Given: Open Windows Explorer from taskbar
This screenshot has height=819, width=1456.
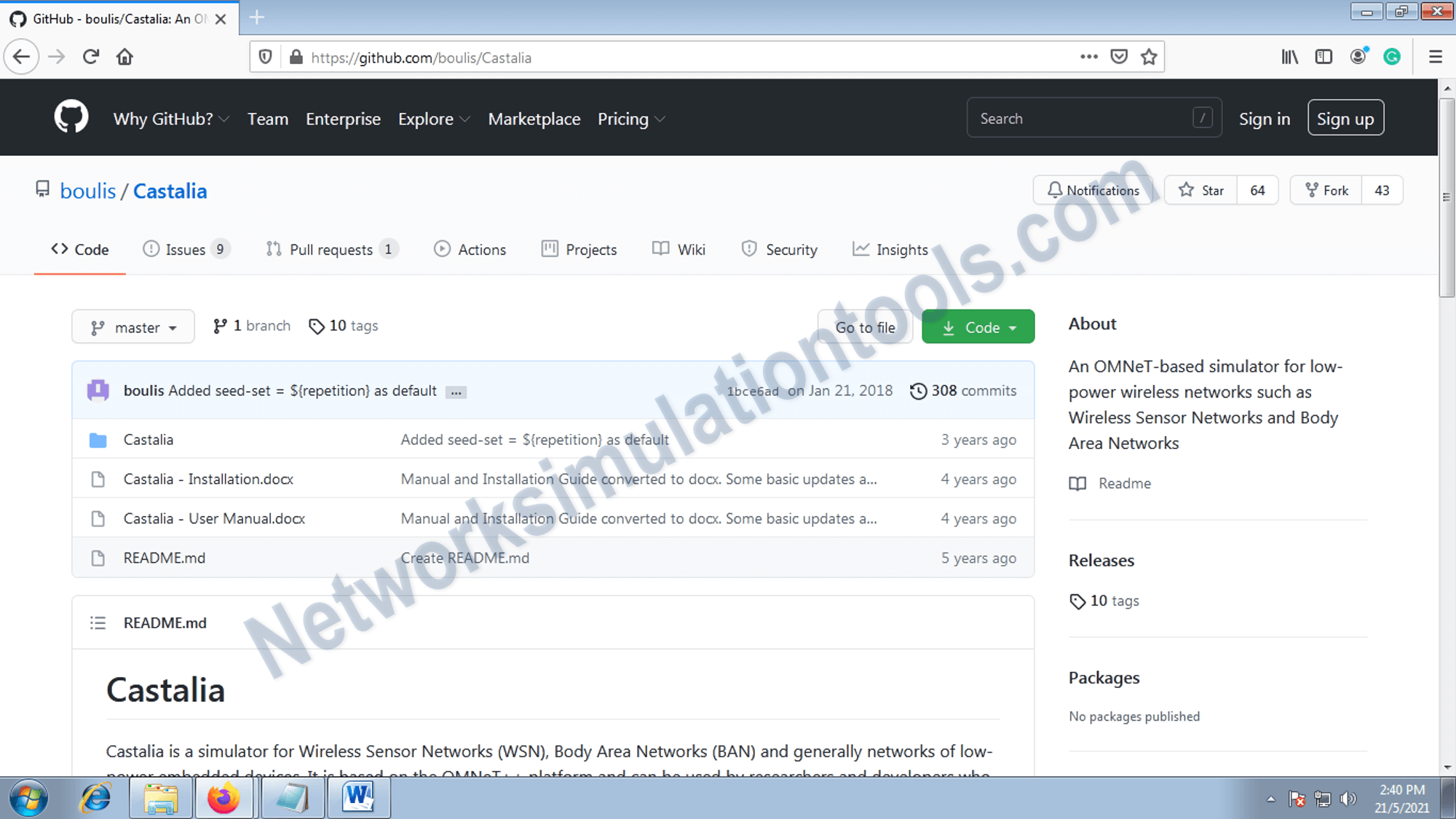Looking at the screenshot, I should click(x=161, y=798).
